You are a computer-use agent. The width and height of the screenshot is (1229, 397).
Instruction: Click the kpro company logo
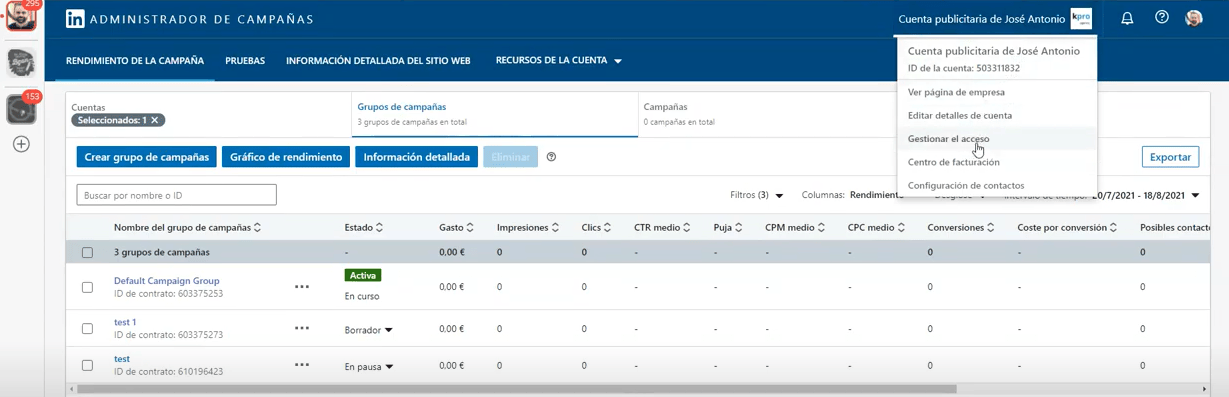[1081, 19]
